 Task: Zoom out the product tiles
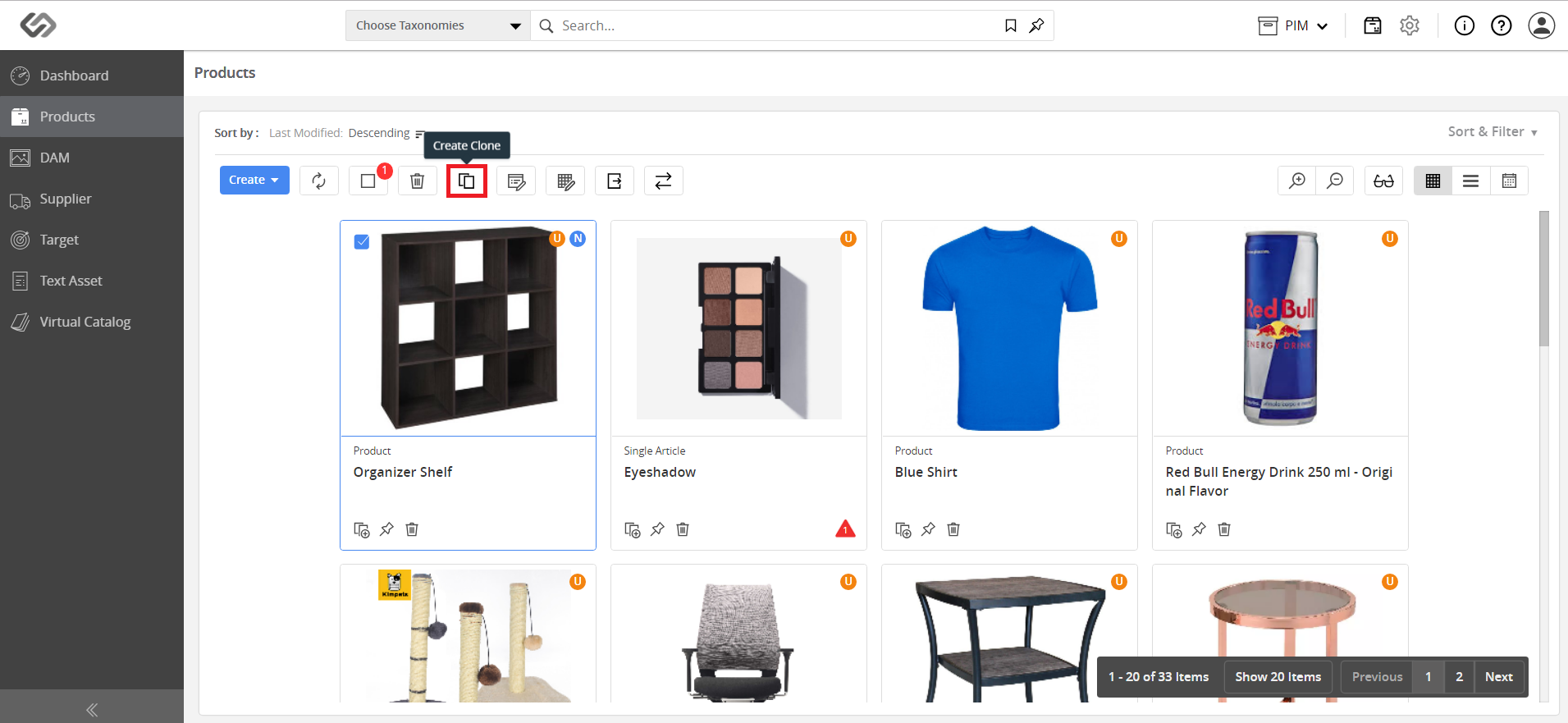click(1335, 181)
